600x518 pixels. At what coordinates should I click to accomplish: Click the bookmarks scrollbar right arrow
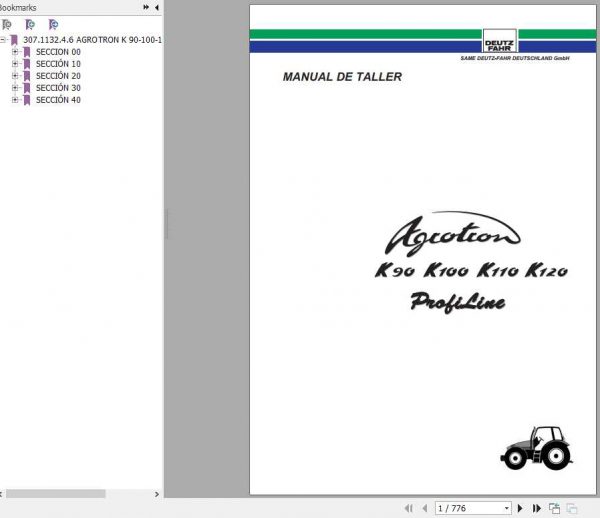click(x=157, y=494)
